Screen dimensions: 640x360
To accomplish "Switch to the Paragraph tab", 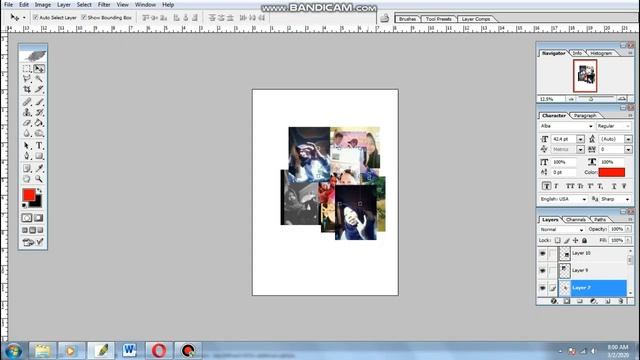I will pos(585,116).
